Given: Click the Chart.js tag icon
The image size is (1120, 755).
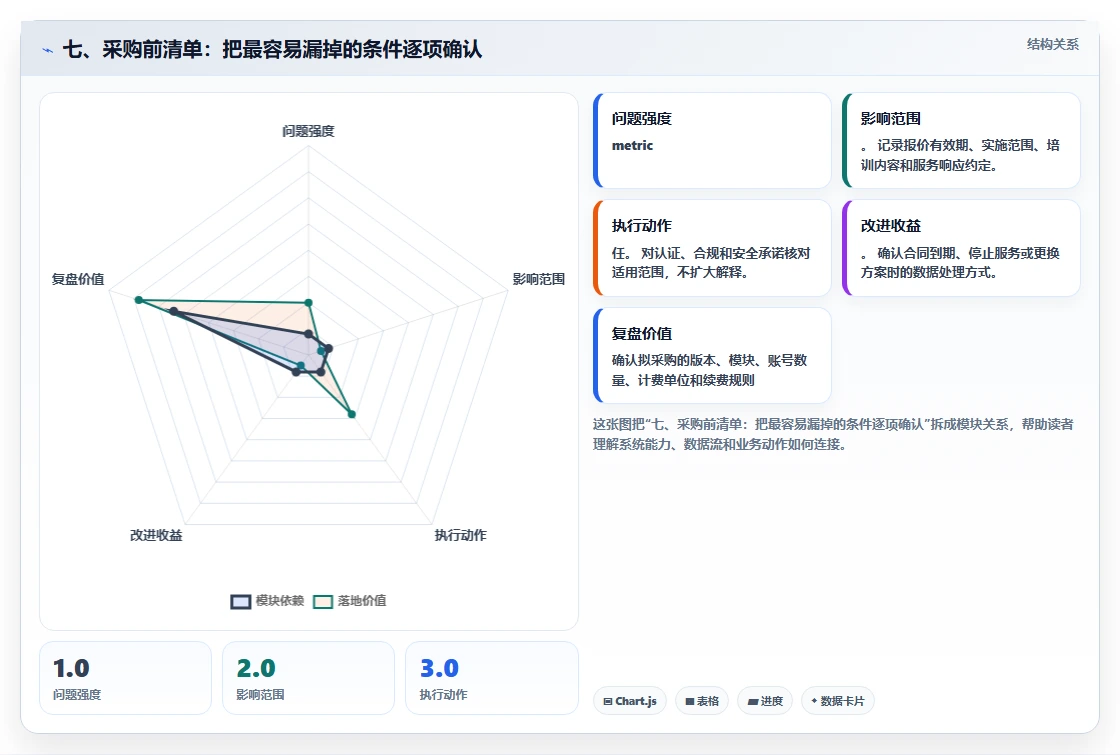Looking at the screenshot, I should point(608,701).
